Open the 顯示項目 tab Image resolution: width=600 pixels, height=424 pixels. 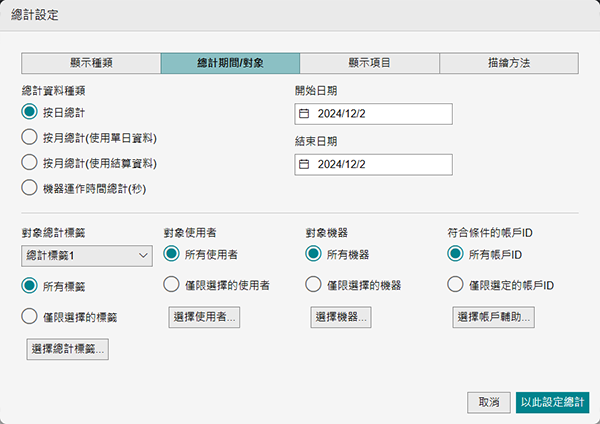(370, 62)
